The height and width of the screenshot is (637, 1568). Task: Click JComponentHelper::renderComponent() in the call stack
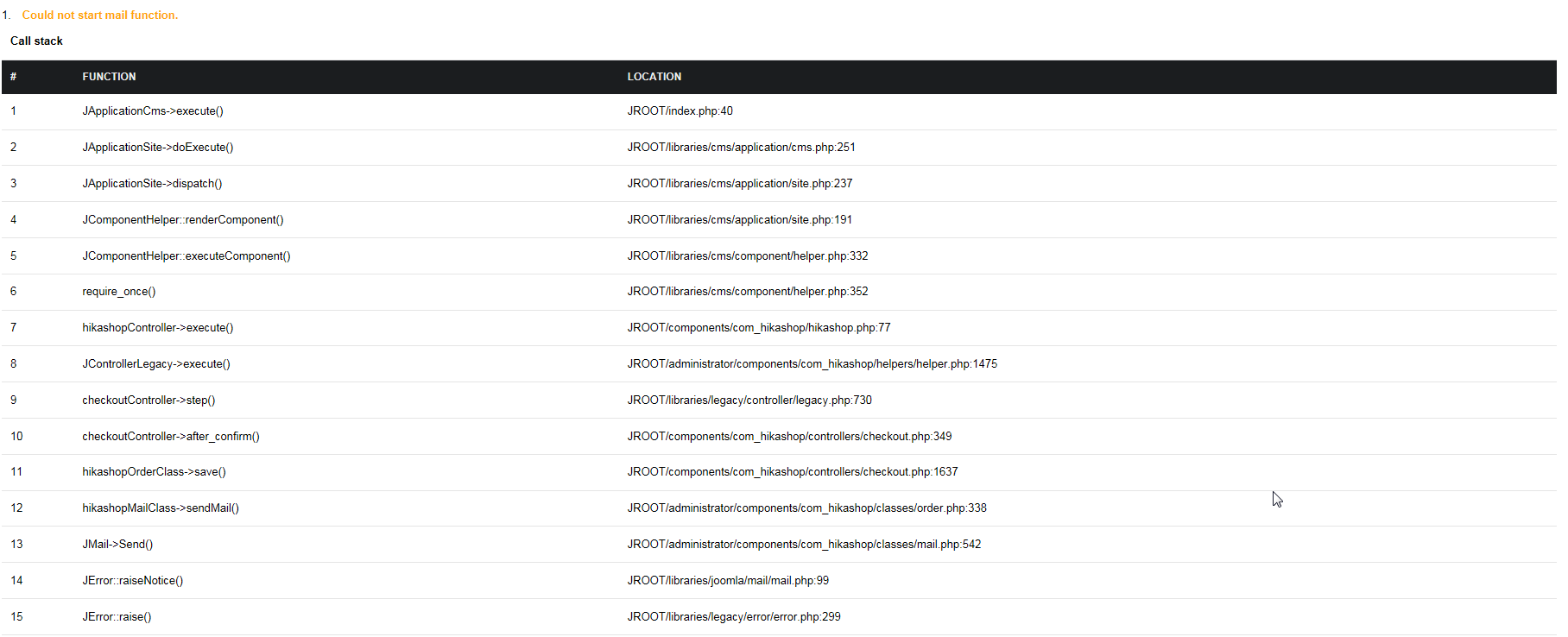tap(182, 220)
